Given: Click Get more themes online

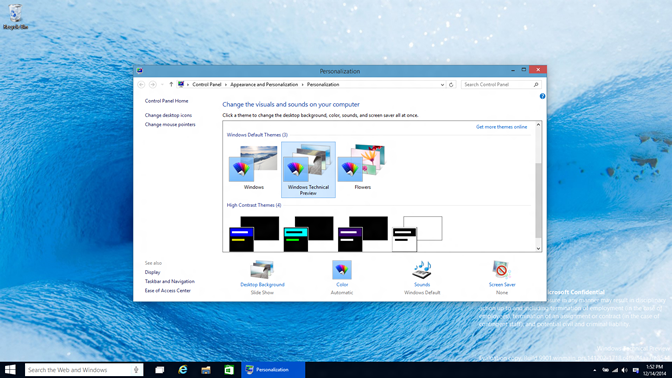Looking at the screenshot, I should [x=501, y=127].
